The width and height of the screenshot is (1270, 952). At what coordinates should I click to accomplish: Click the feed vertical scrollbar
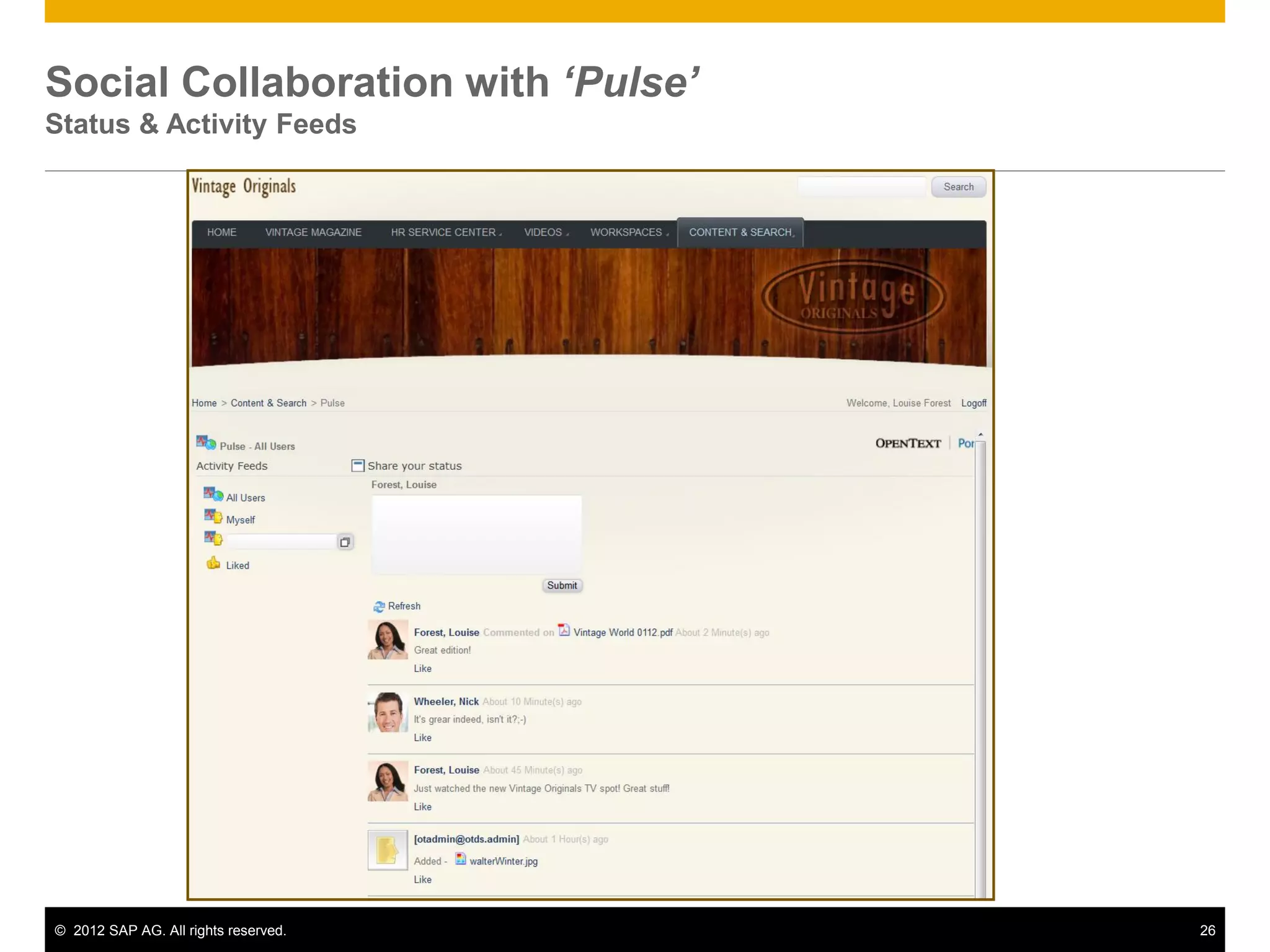pyautogui.click(x=980, y=669)
